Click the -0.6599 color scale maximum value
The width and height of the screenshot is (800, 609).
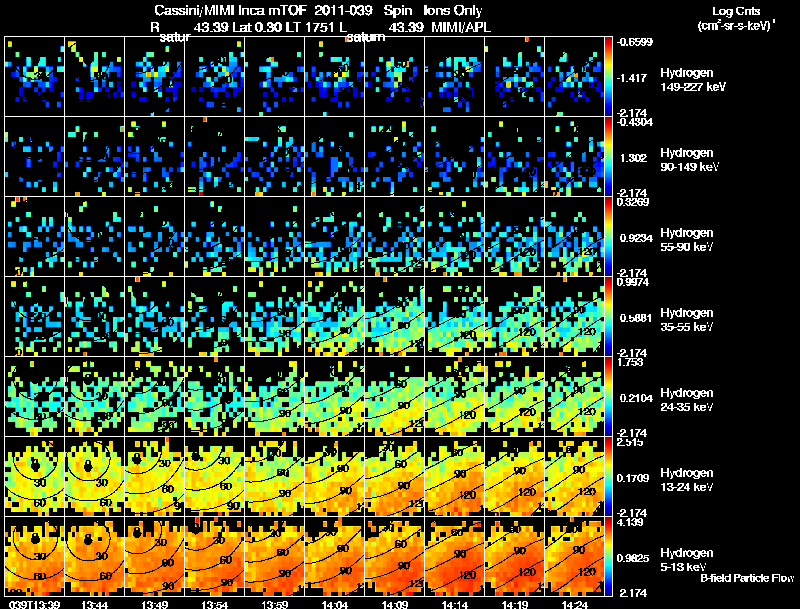point(635,42)
